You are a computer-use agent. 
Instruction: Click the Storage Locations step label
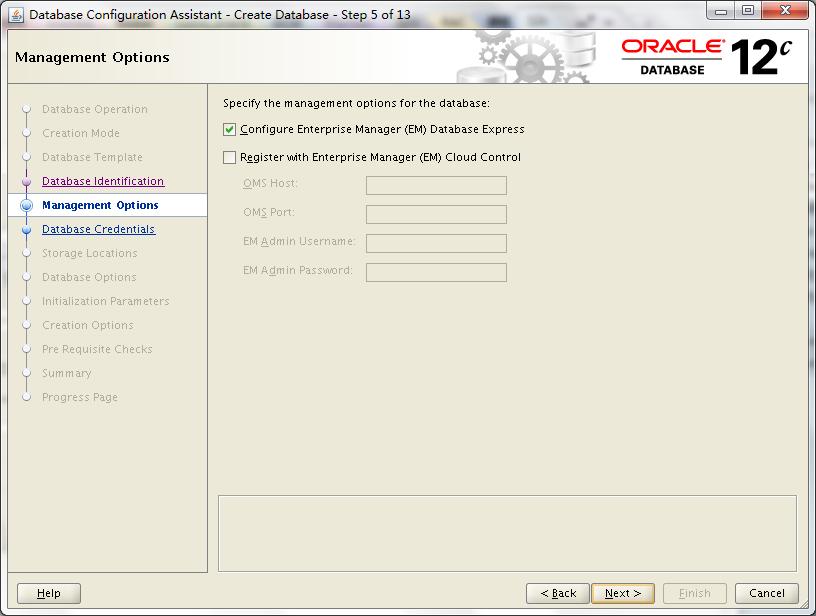pos(90,253)
